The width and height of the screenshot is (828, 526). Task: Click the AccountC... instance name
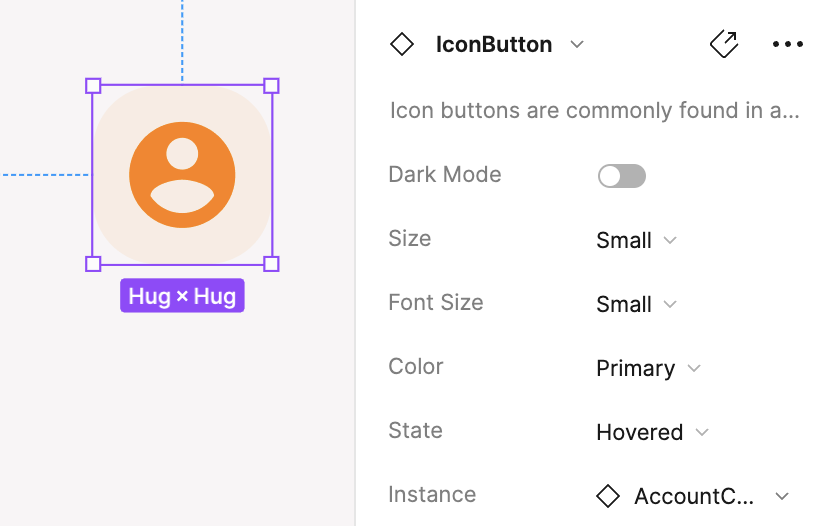tap(694, 496)
